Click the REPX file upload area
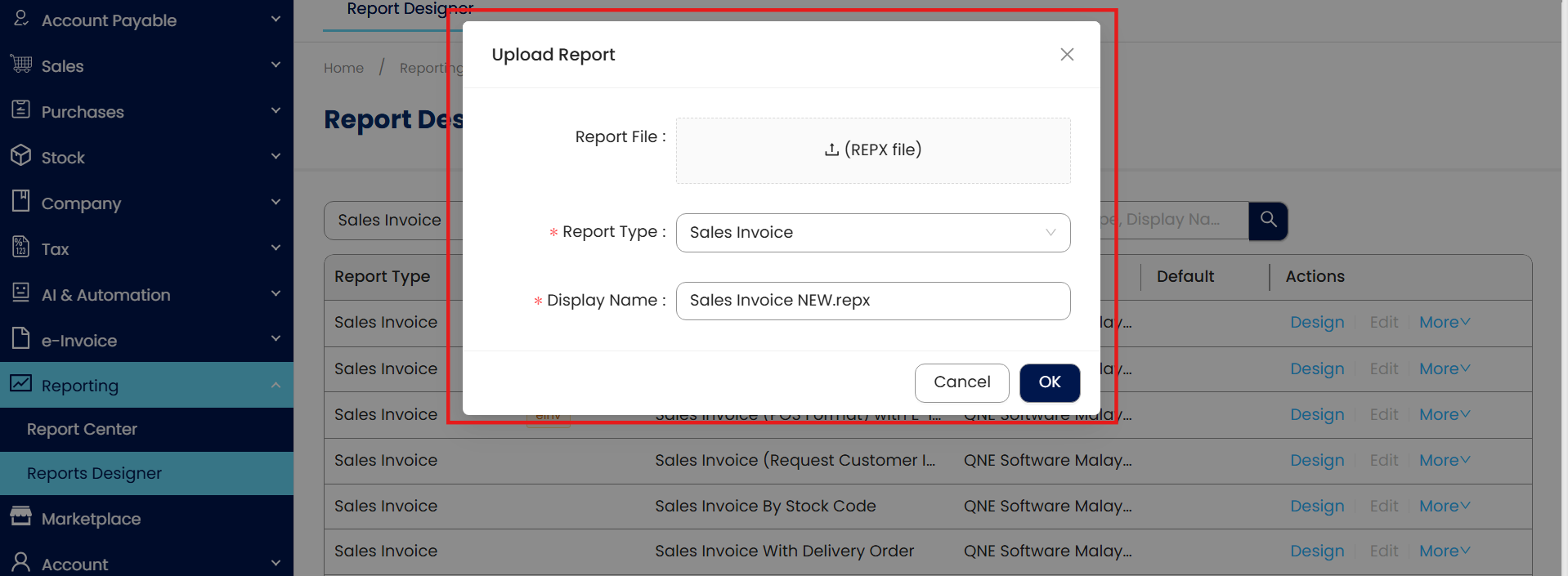 [x=872, y=150]
